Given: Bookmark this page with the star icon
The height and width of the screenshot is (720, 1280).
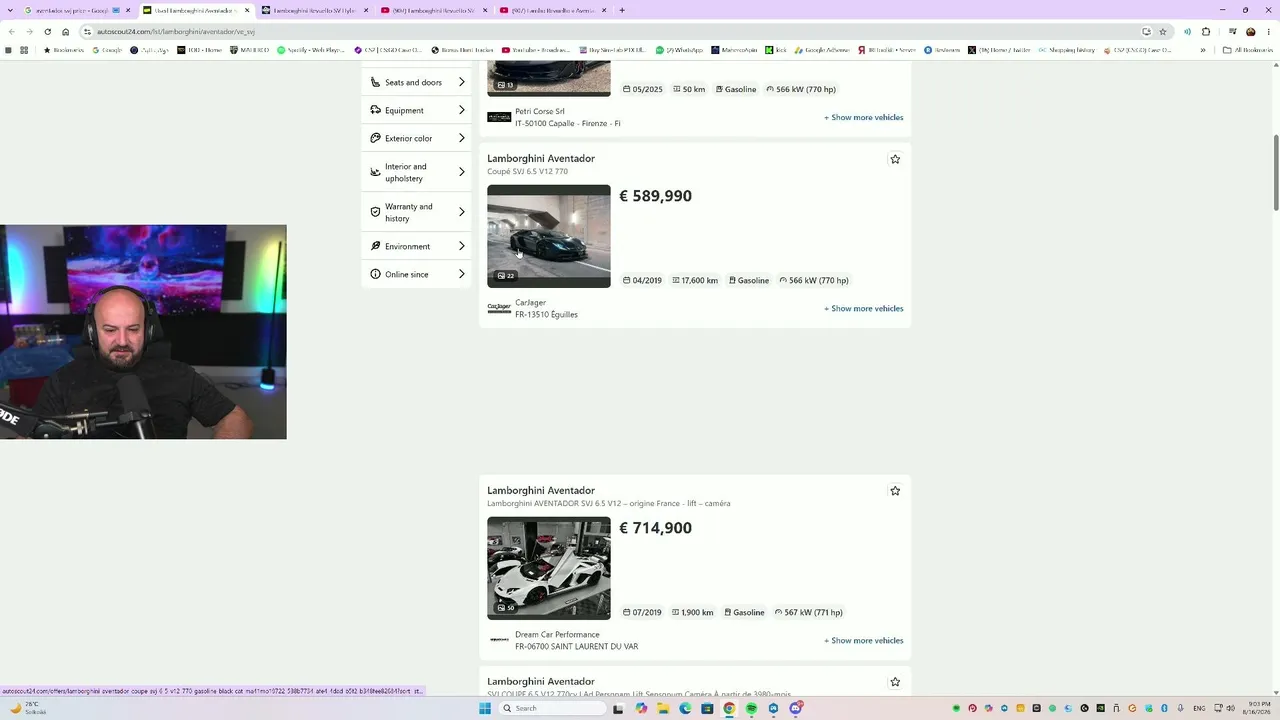Looking at the screenshot, I should point(1162,31).
